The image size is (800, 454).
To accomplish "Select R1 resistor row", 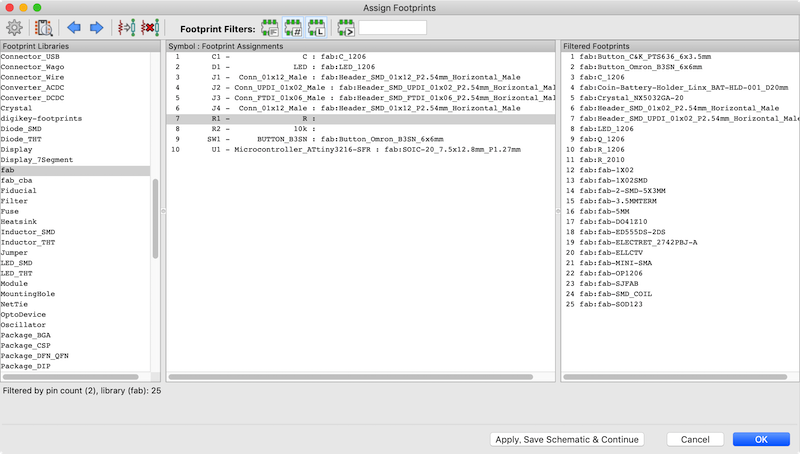I will 361,118.
